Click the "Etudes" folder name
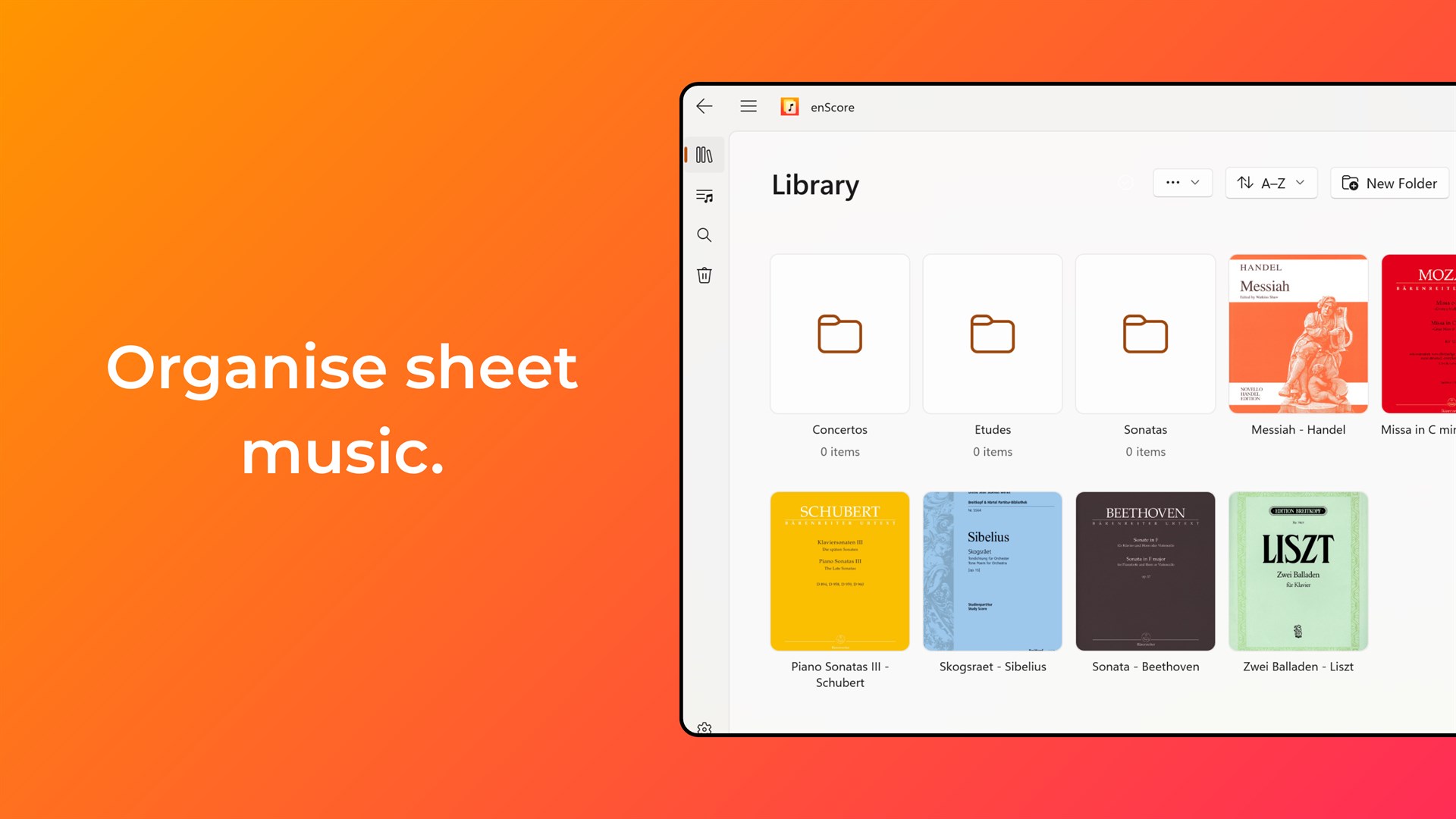The width and height of the screenshot is (1456, 819). pyautogui.click(x=993, y=429)
